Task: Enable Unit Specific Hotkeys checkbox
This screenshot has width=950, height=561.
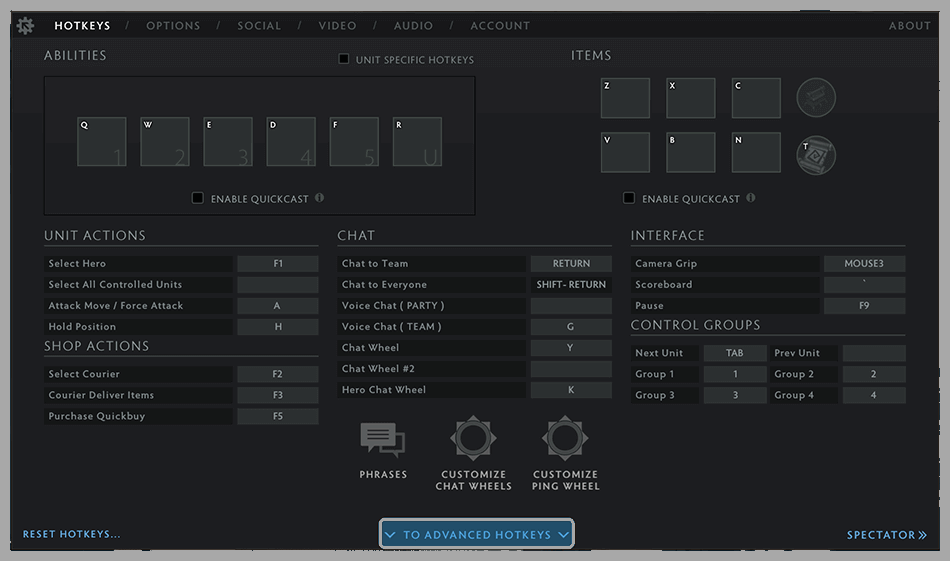Action: click(344, 59)
